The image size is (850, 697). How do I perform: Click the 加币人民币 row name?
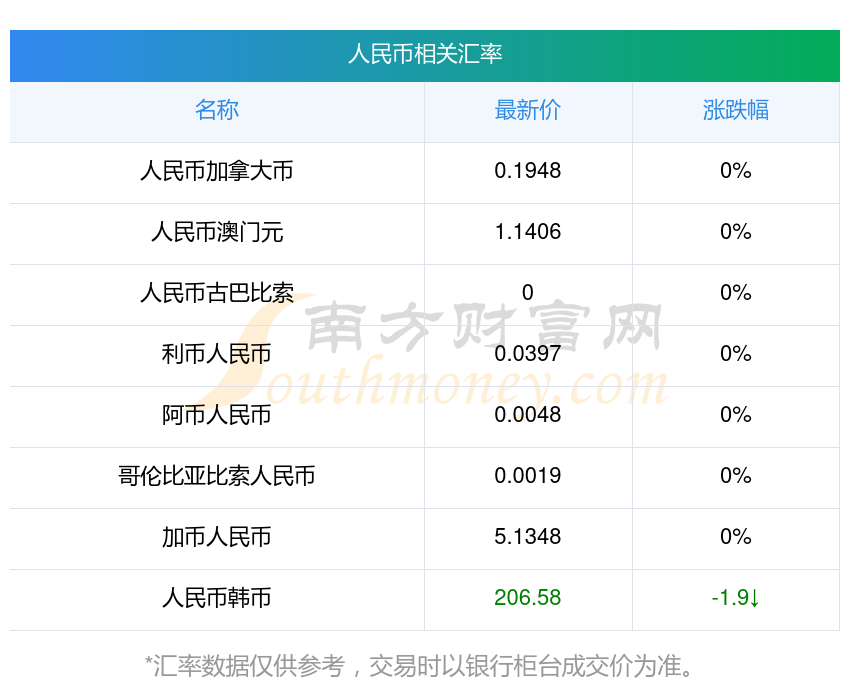pos(217,537)
